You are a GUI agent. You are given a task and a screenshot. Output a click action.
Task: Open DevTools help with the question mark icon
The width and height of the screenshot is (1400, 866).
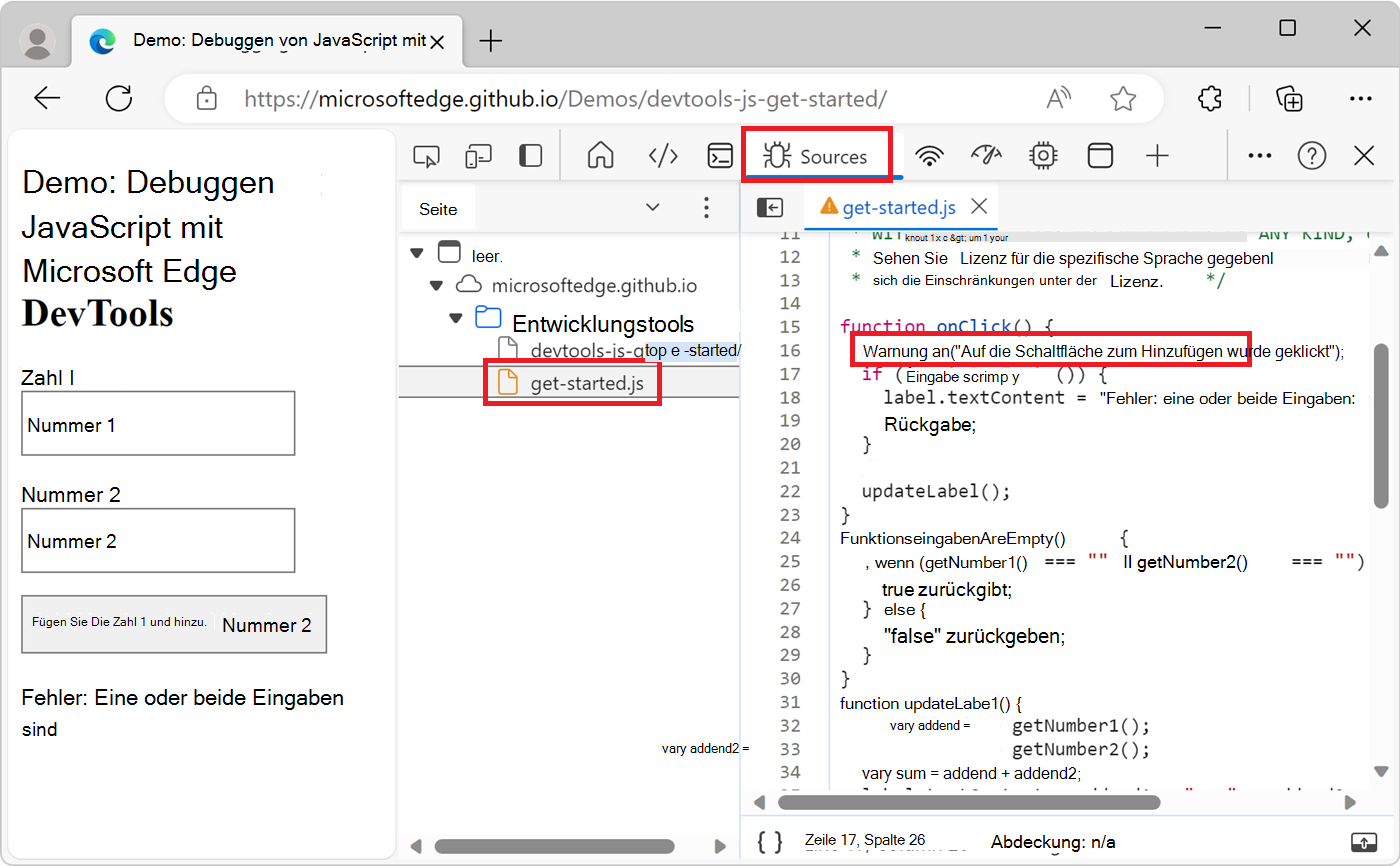[1311, 155]
